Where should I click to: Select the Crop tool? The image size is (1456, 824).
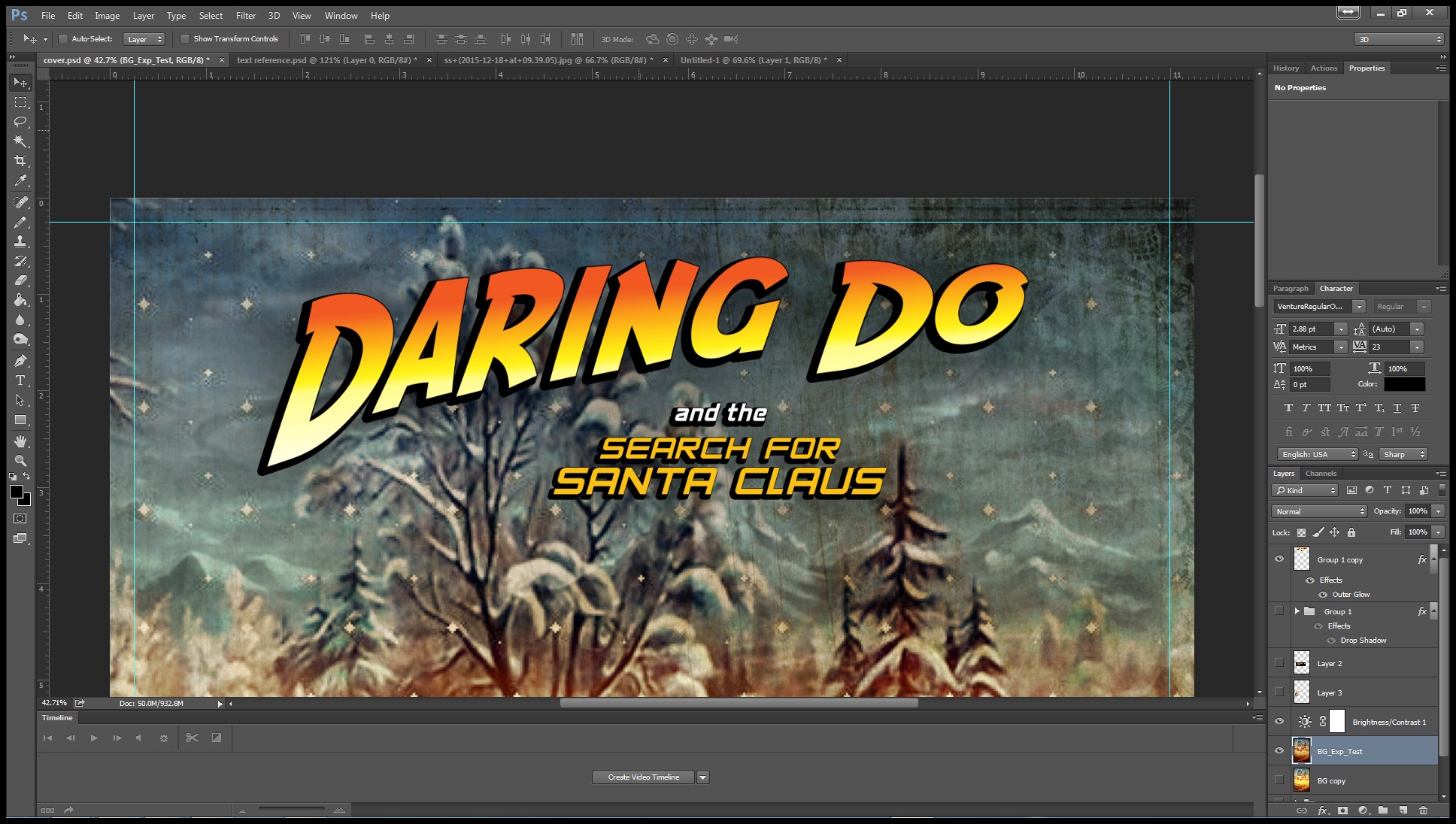[20, 161]
